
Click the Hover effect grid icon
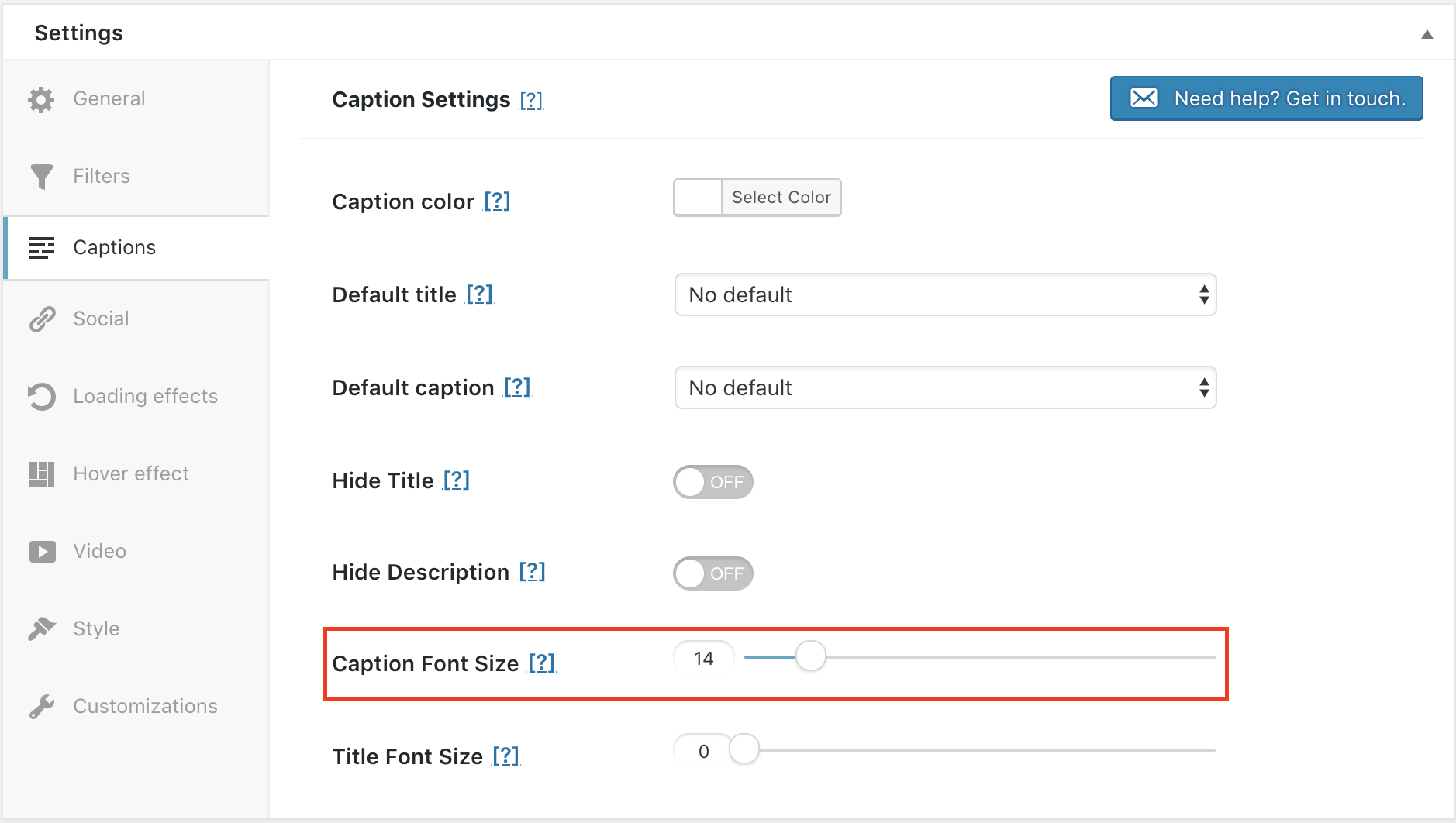(x=42, y=474)
